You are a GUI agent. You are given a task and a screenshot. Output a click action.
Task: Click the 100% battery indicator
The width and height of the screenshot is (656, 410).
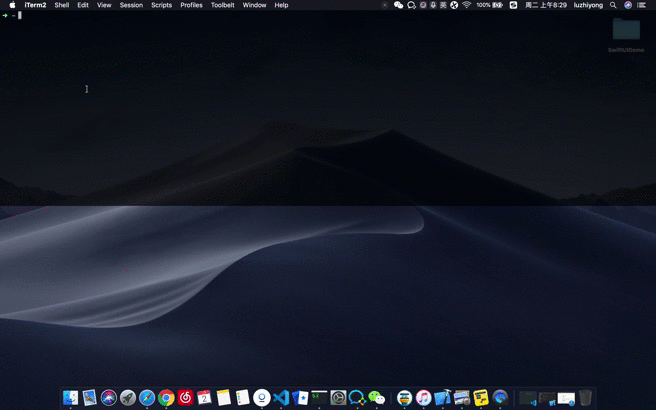point(489,5)
